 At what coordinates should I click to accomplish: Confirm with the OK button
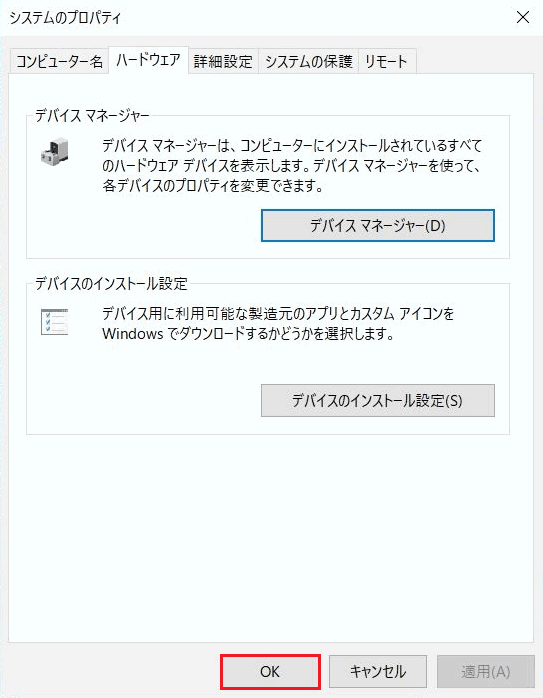click(x=270, y=671)
